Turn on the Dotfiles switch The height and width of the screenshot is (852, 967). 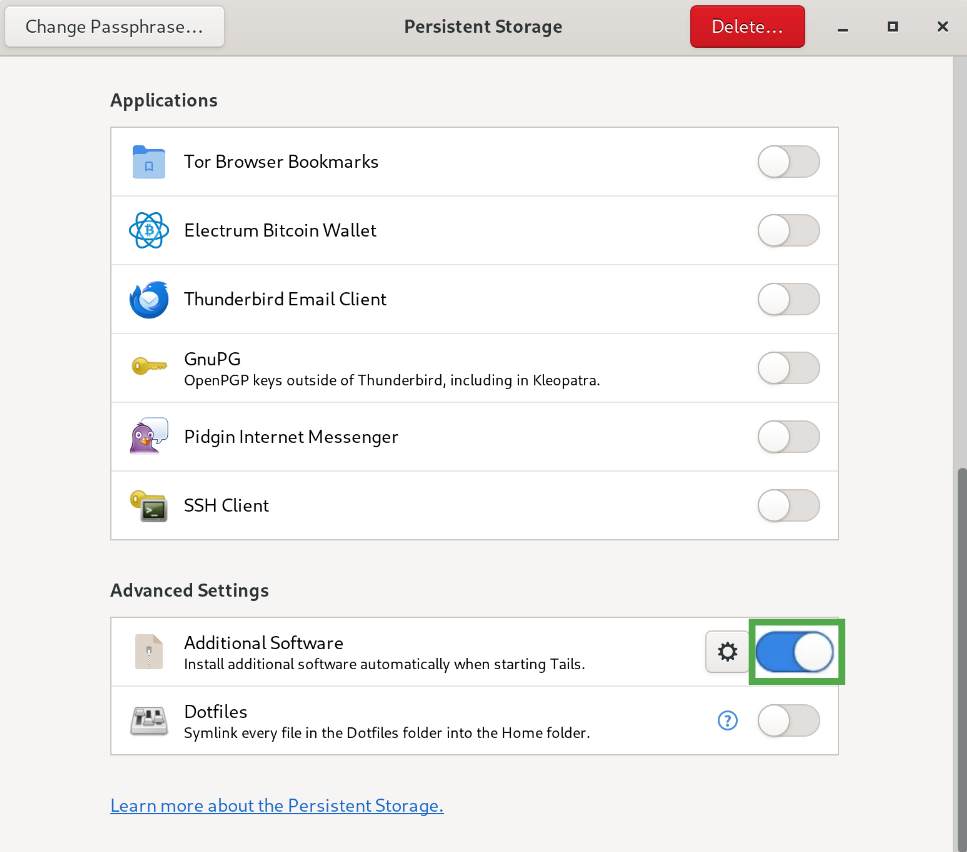tap(789, 720)
